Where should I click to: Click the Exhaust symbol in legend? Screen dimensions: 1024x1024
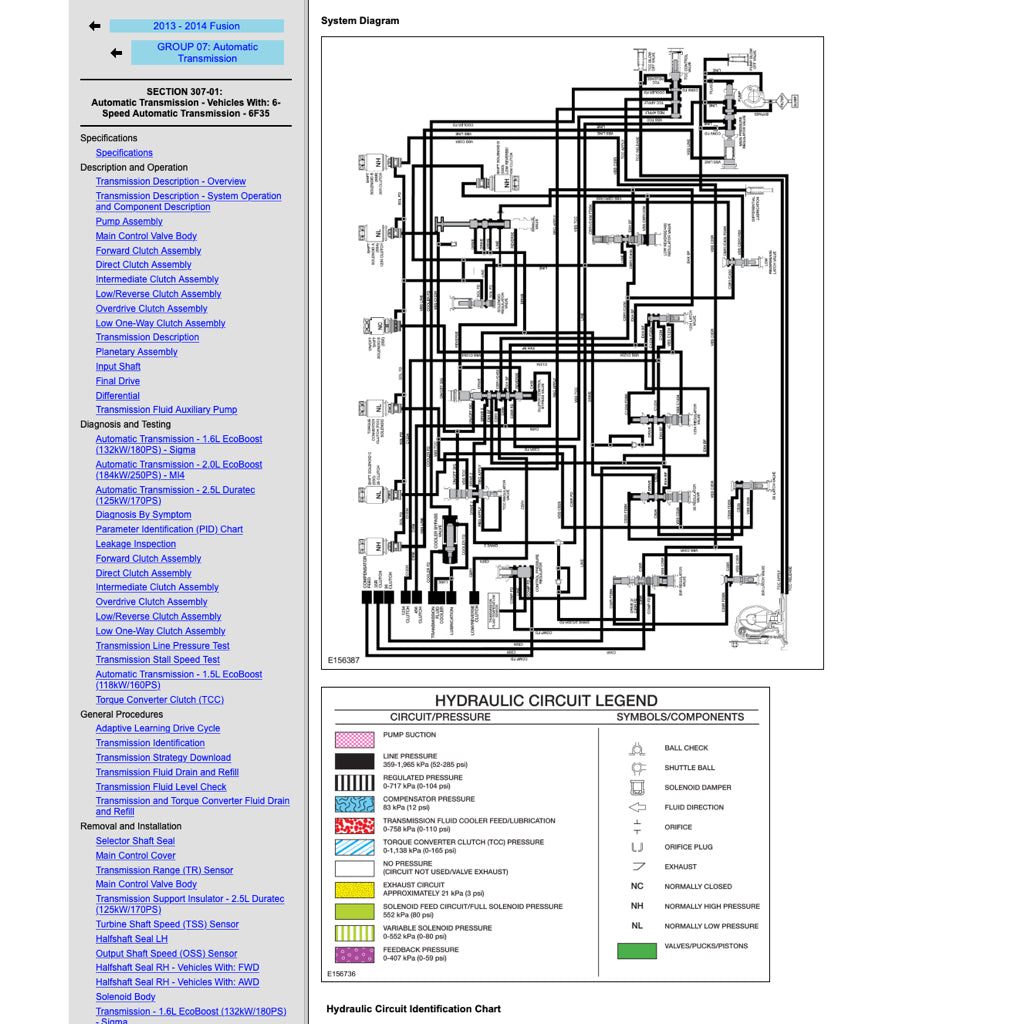[x=638, y=867]
